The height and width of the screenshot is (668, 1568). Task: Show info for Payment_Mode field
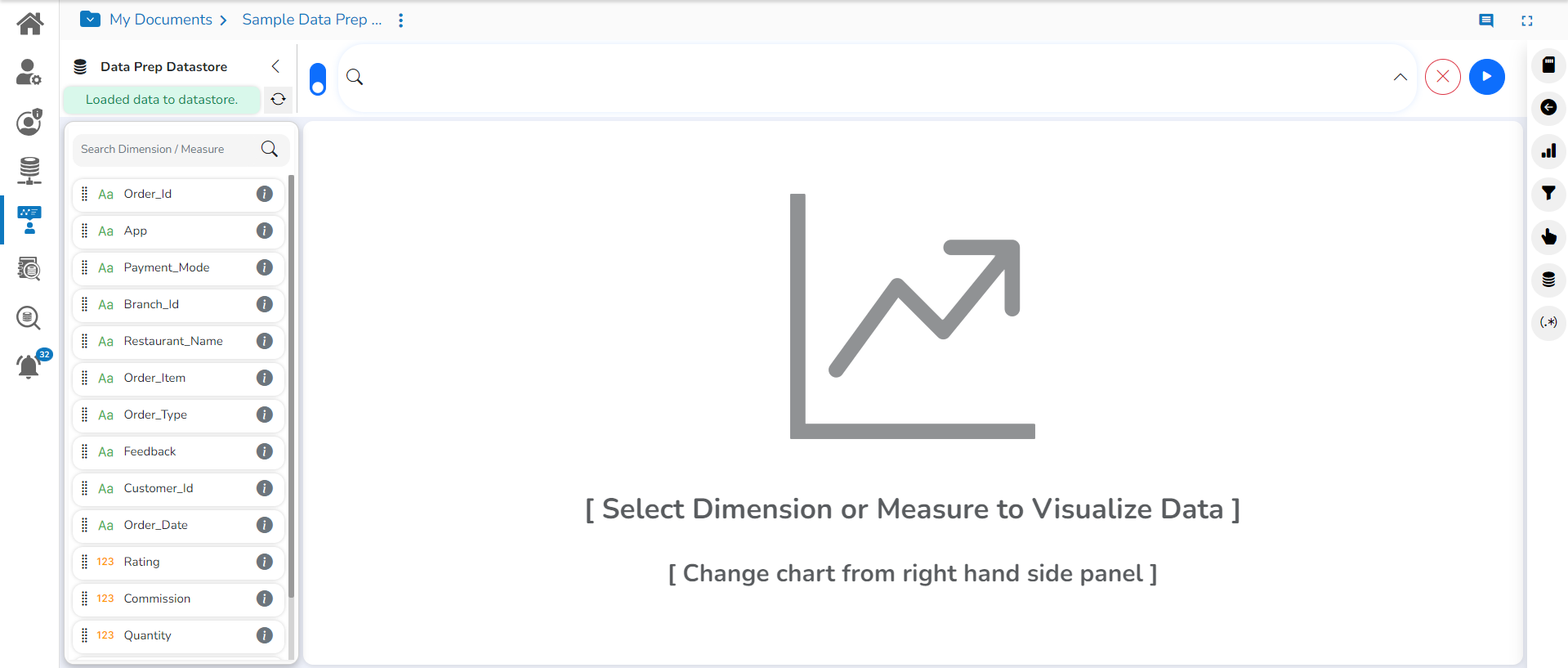point(264,267)
